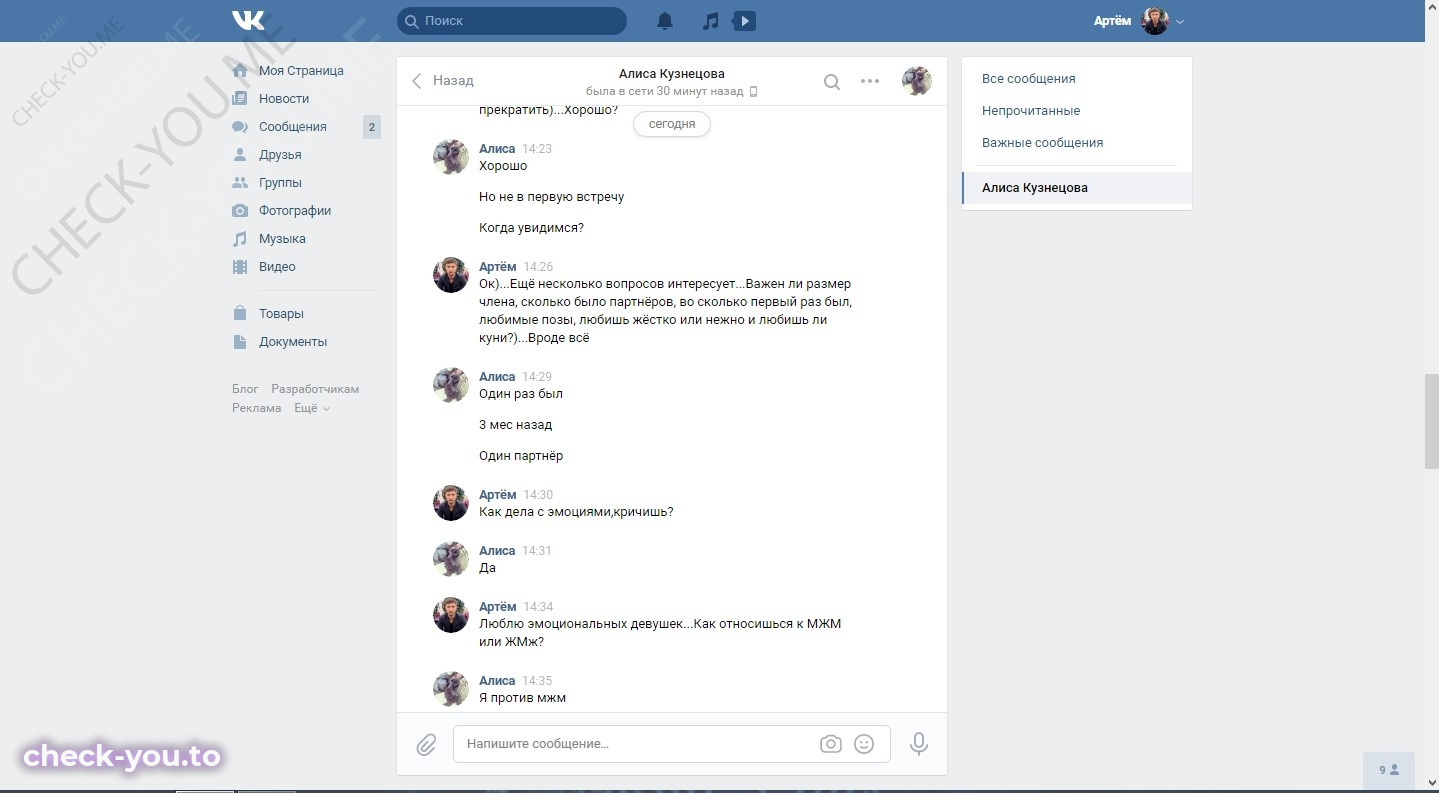Click the message text Один партнёр
Image resolution: width=1439 pixels, height=793 pixels.
tap(521, 456)
